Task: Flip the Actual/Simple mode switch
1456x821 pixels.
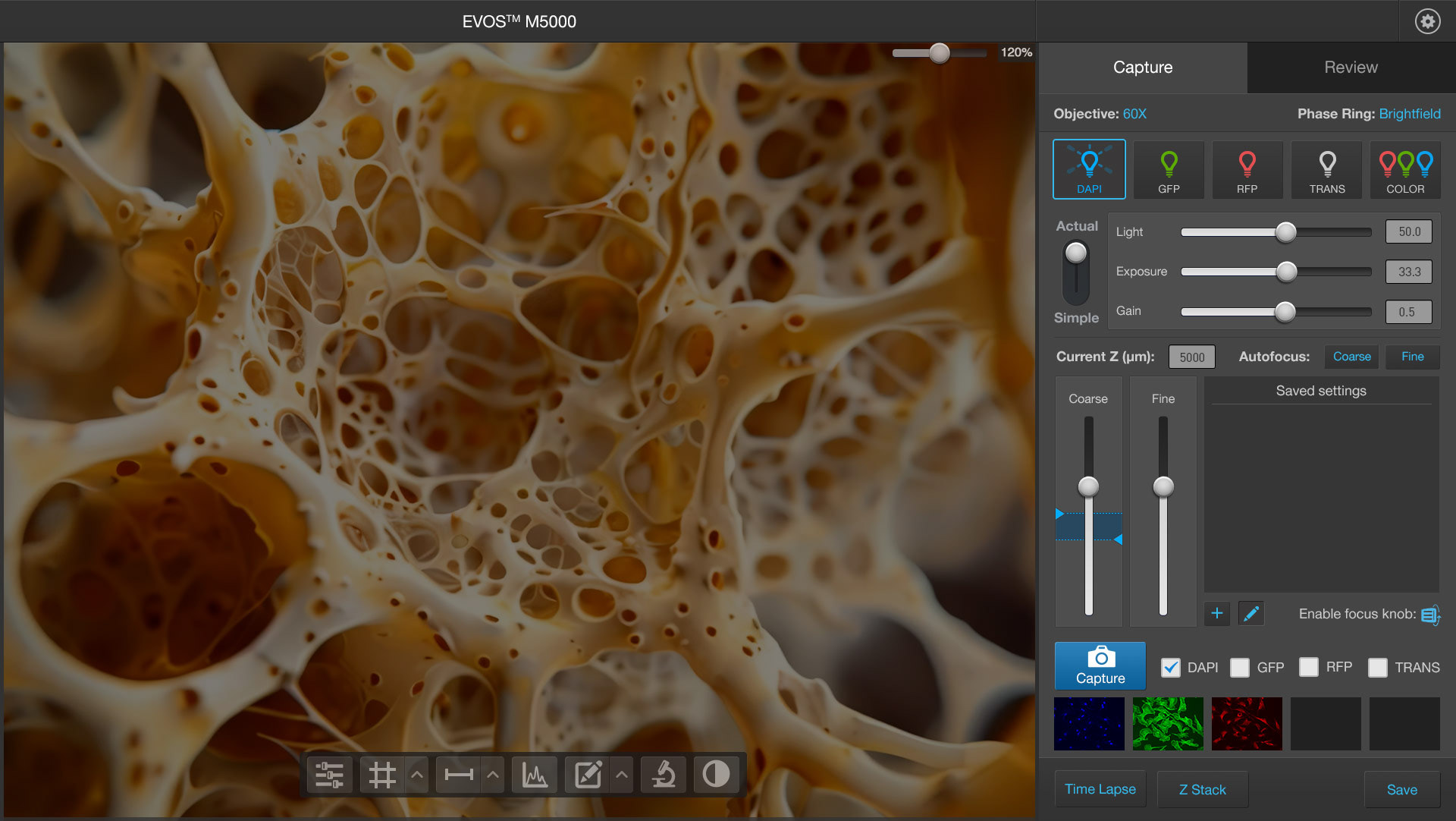Action: [1075, 272]
